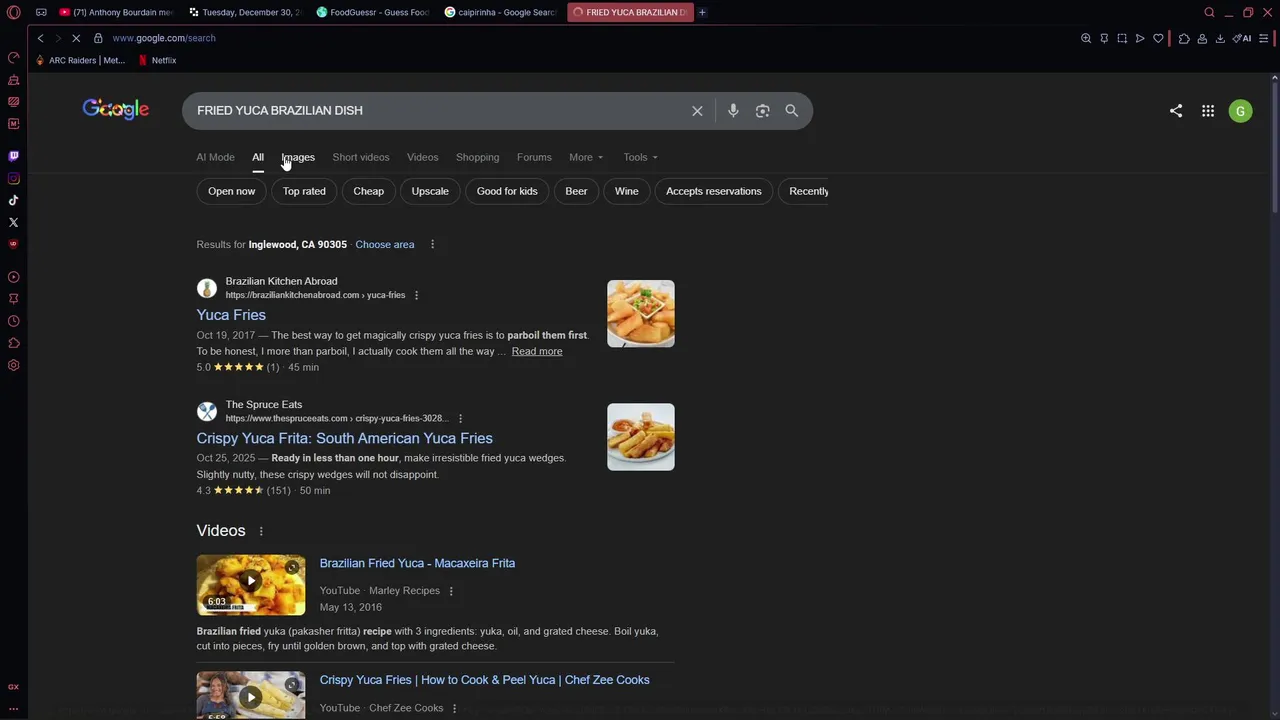Image resolution: width=1280 pixels, height=720 pixels.
Task: Play the Macaxeira Frita video thumbnail
Action: pos(251,584)
